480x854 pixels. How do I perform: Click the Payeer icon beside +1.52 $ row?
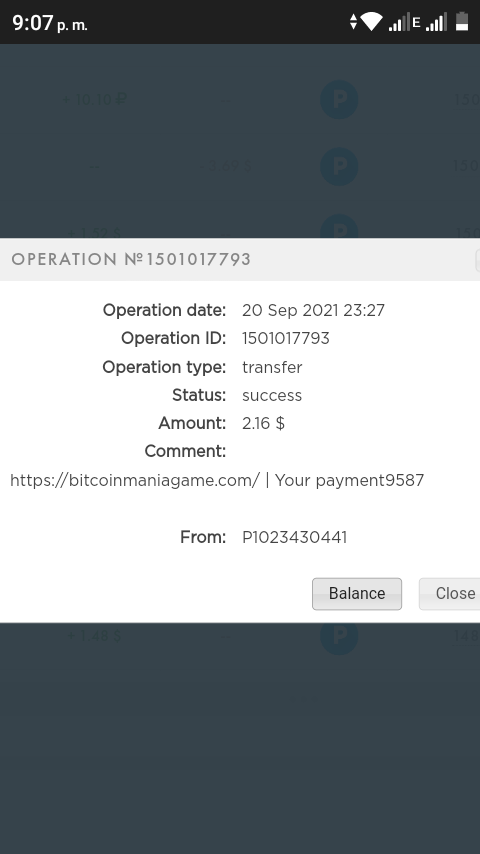tap(339, 227)
